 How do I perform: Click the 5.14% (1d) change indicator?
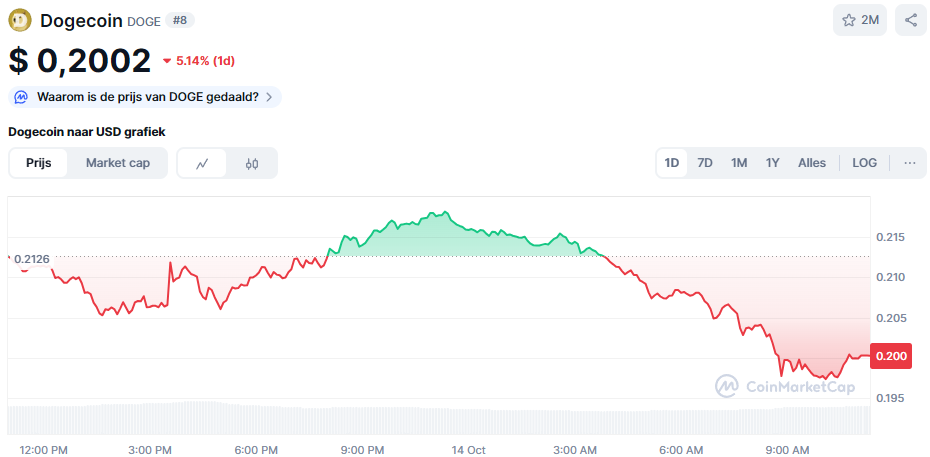point(205,61)
